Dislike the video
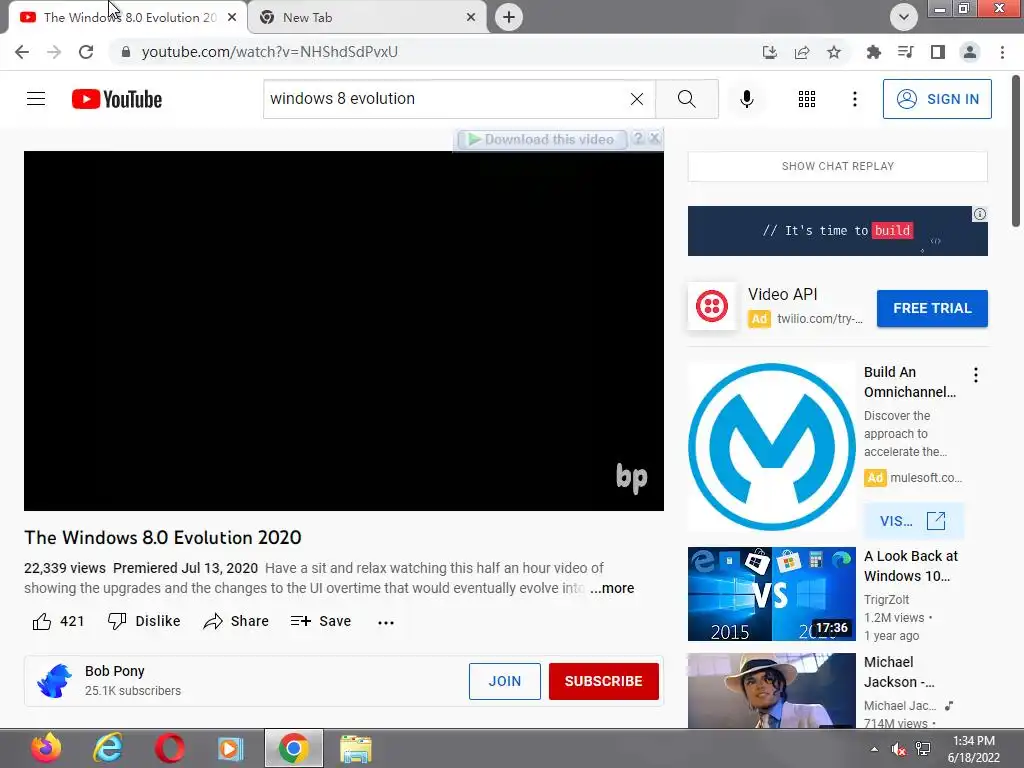1024x768 pixels. pos(144,621)
